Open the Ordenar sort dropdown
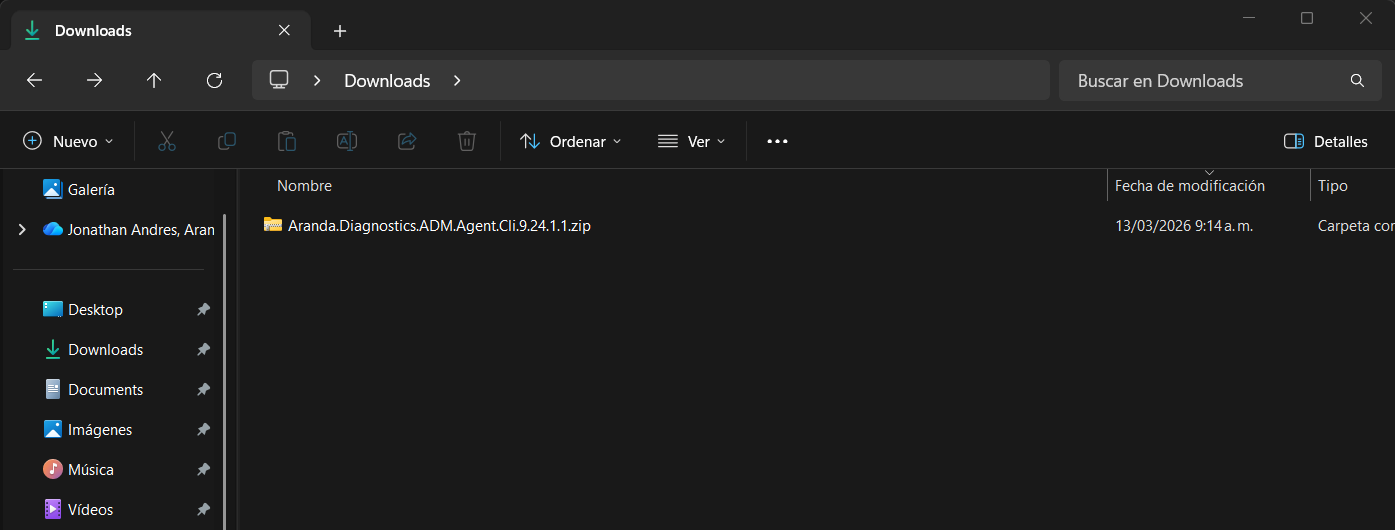 pyautogui.click(x=571, y=141)
